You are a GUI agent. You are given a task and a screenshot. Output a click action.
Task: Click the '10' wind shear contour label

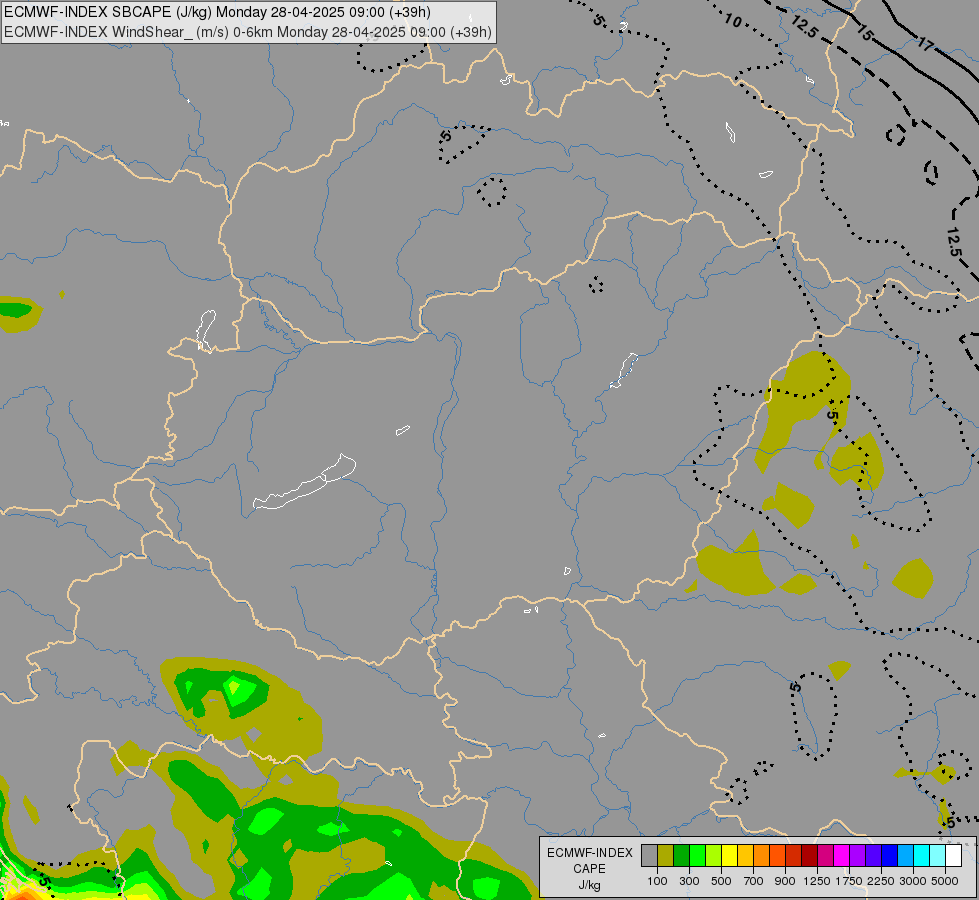732,21
